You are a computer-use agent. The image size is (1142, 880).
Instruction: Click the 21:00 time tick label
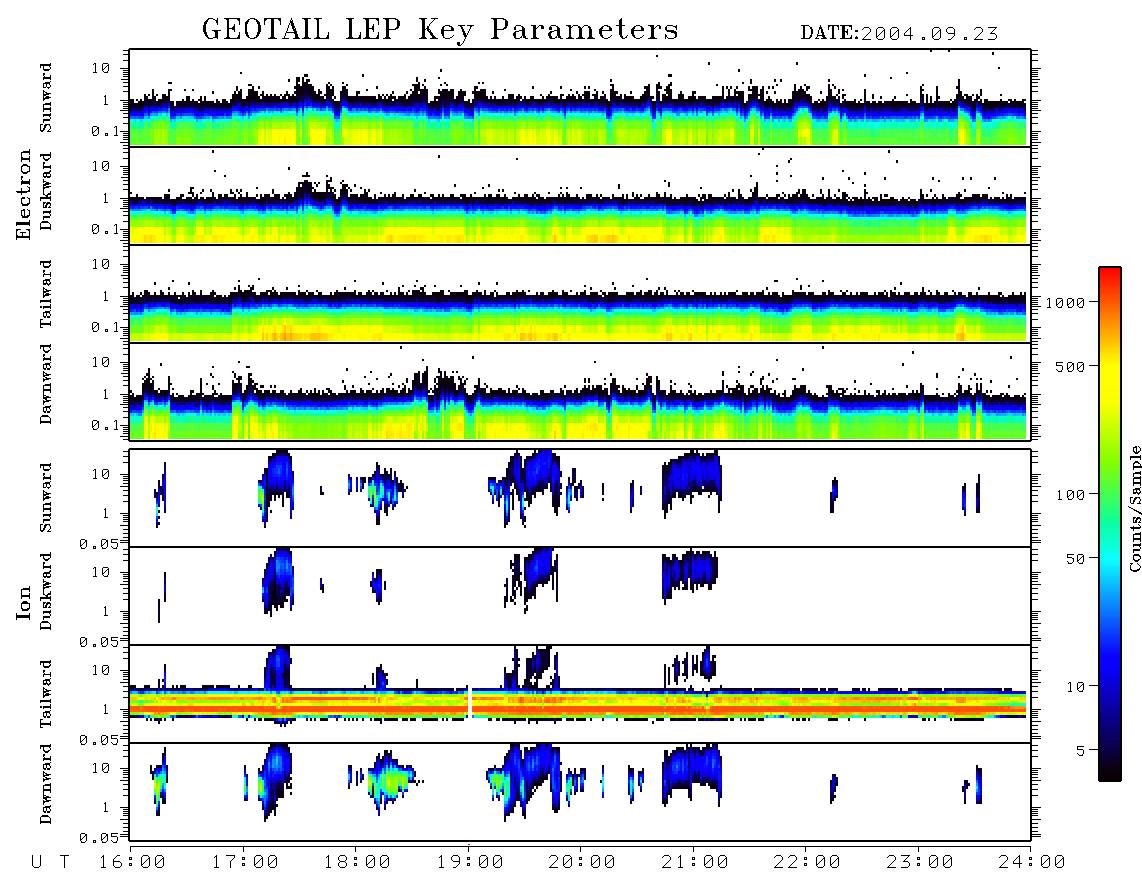click(x=694, y=863)
